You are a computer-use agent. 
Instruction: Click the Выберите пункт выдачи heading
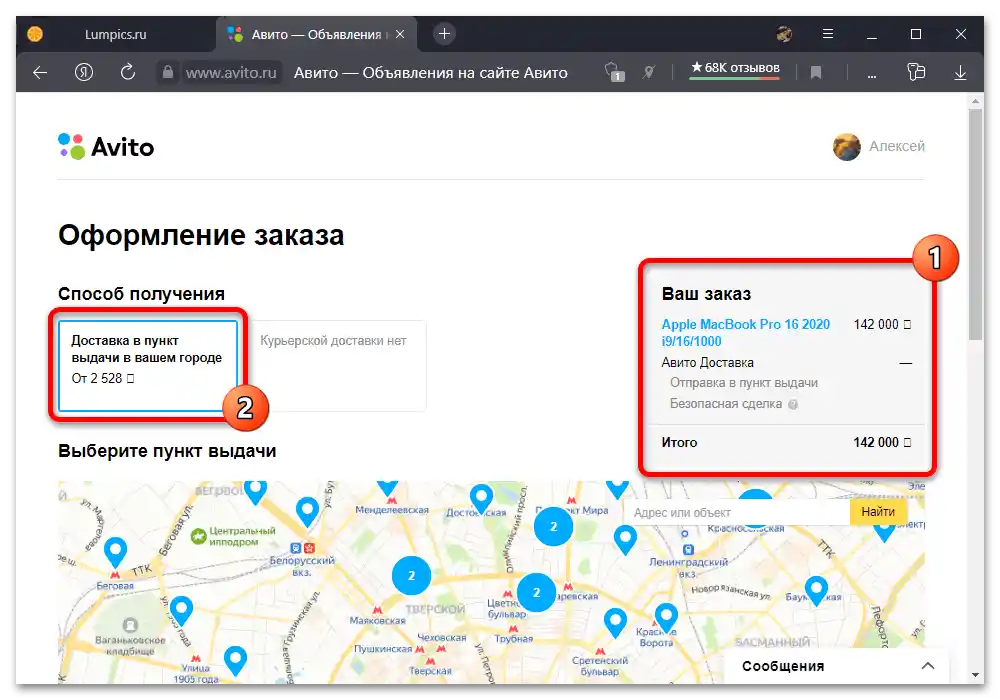coord(167,451)
